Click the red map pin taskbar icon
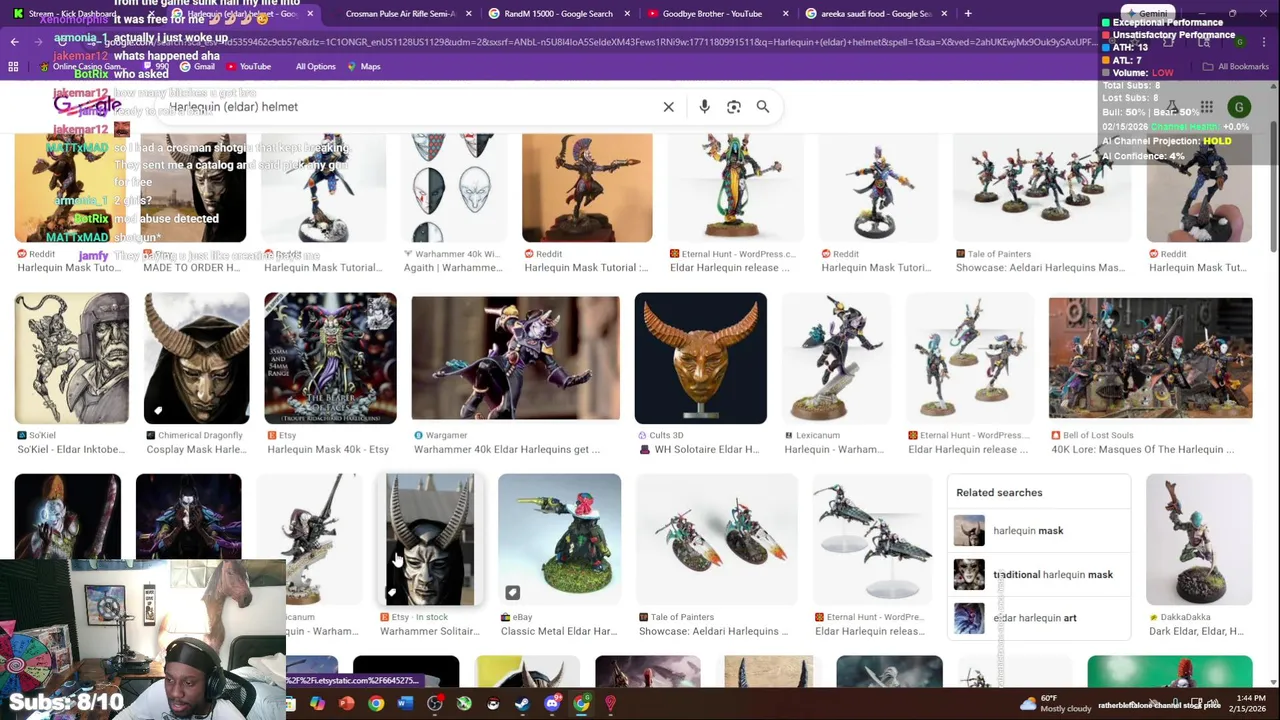The width and height of the screenshot is (1280, 720). [610, 704]
